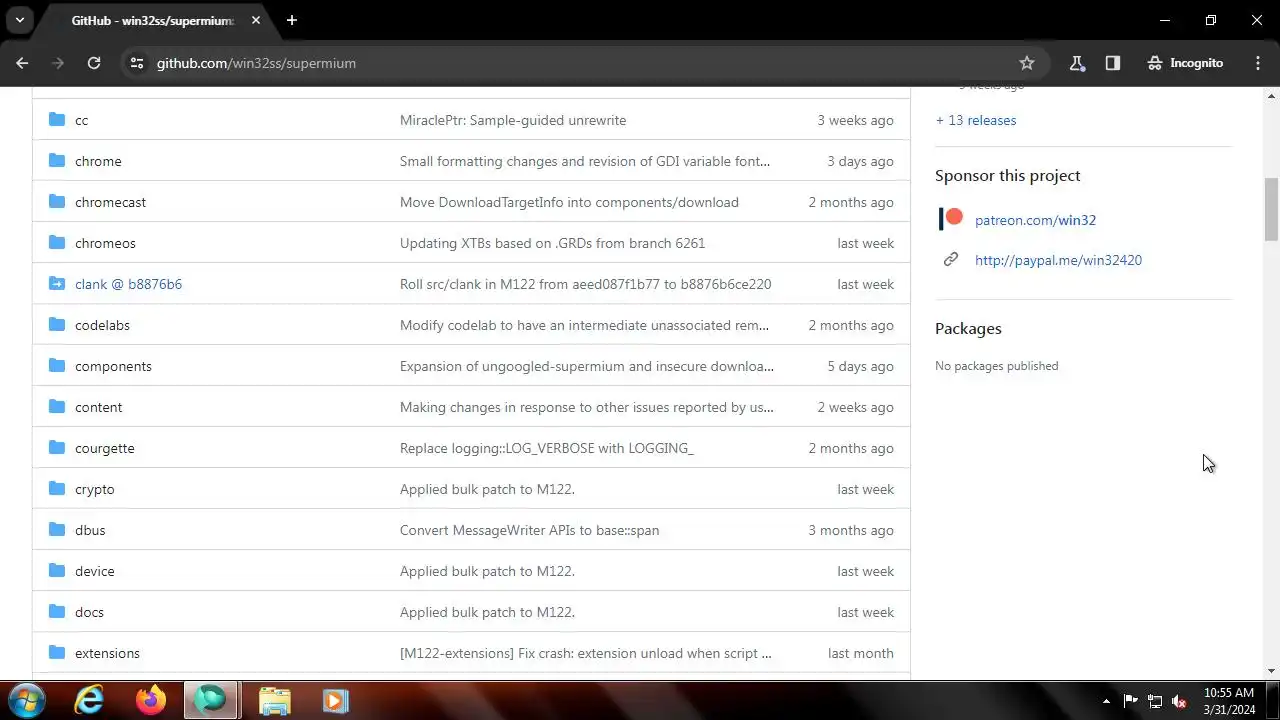Image resolution: width=1280 pixels, height=720 pixels.
Task: Open the tab search dropdown arrow
Action: (x=20, y=20)
